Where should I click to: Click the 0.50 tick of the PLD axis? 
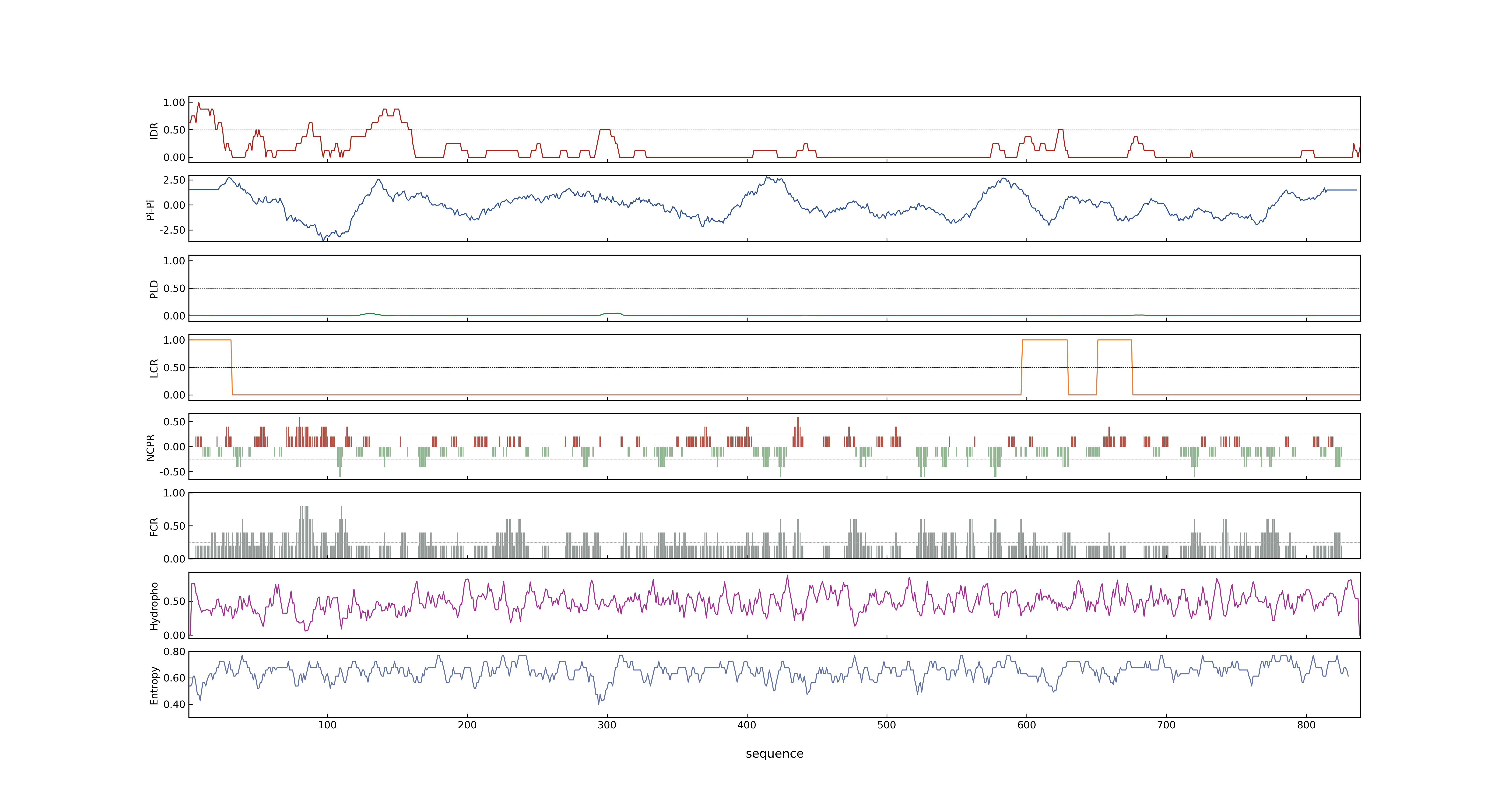(174, 288)
